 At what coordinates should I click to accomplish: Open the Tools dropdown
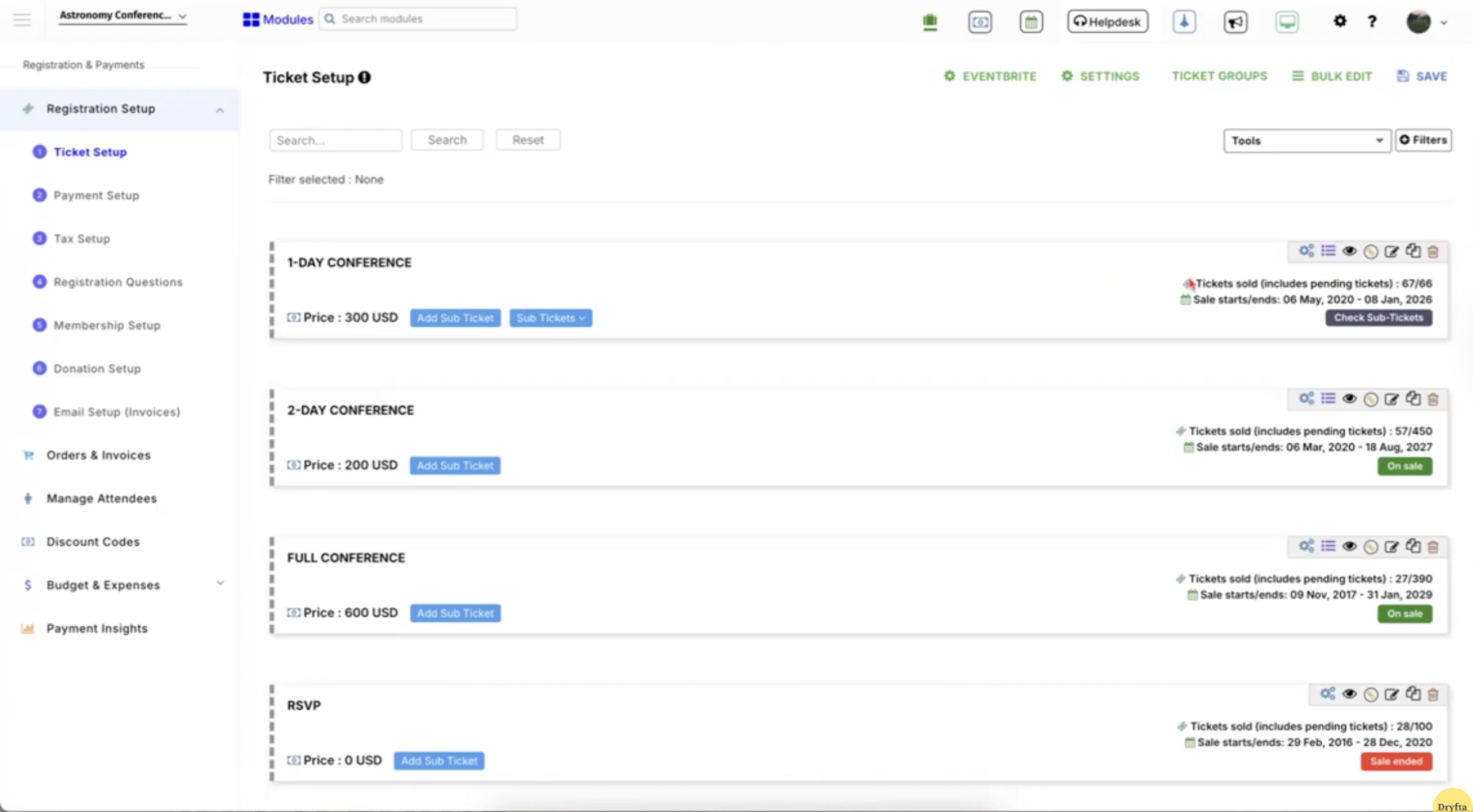pos(1306,141)
